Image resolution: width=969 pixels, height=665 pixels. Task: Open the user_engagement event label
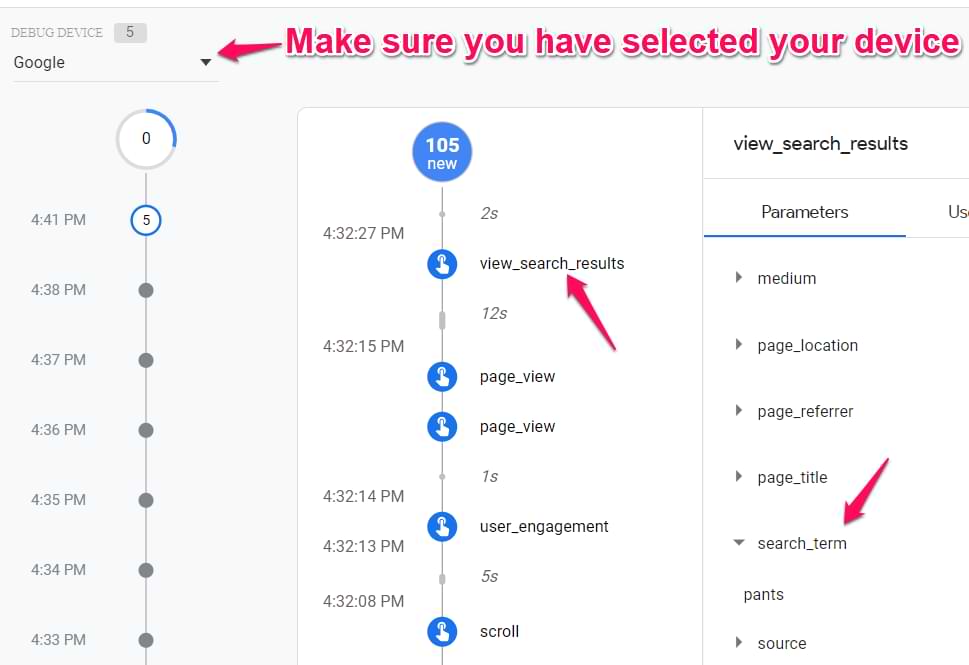pyautogui.click(x=544, y=527)
